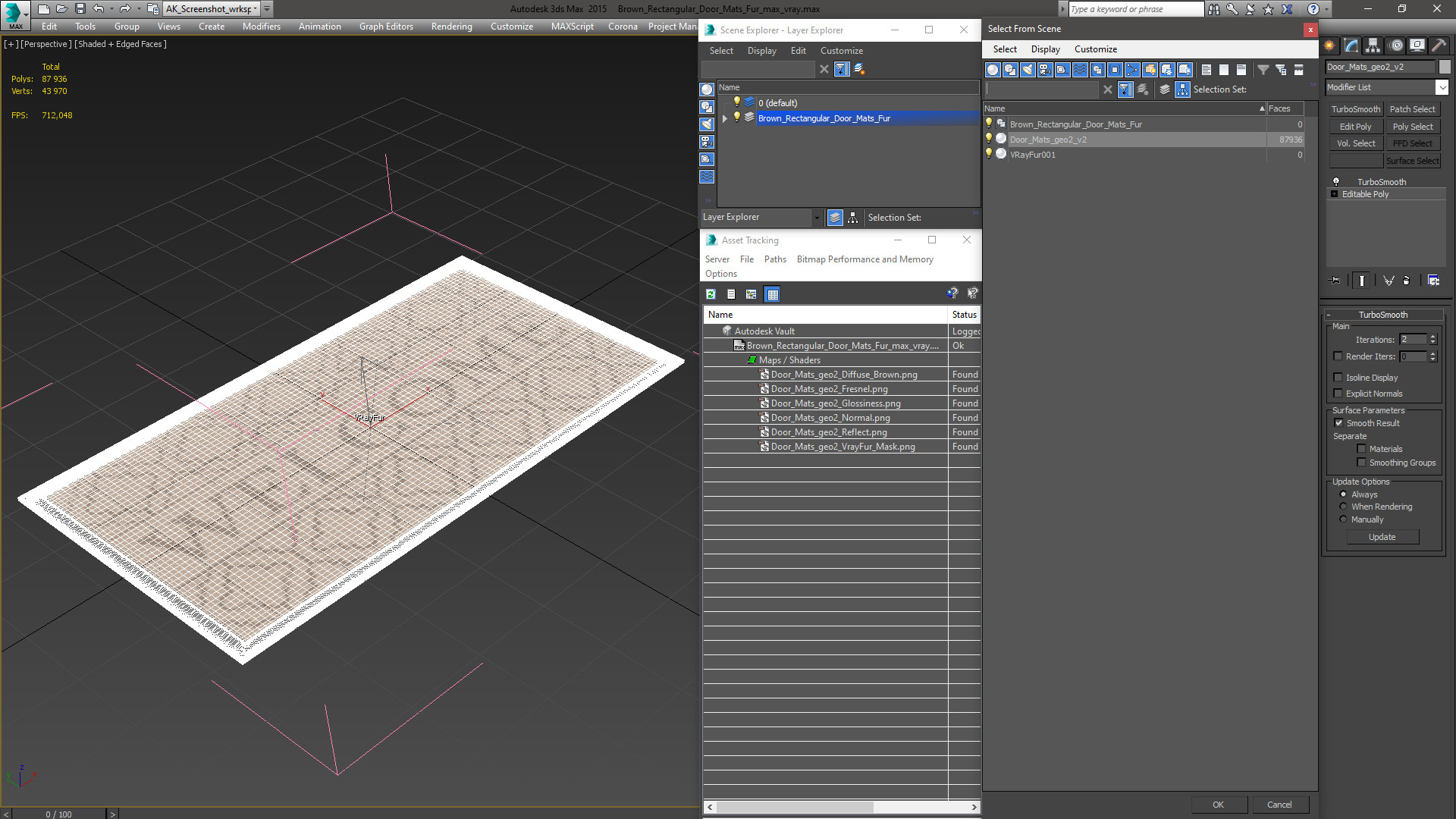
Task: Select Manually update option
Action: pos(1343,519)
